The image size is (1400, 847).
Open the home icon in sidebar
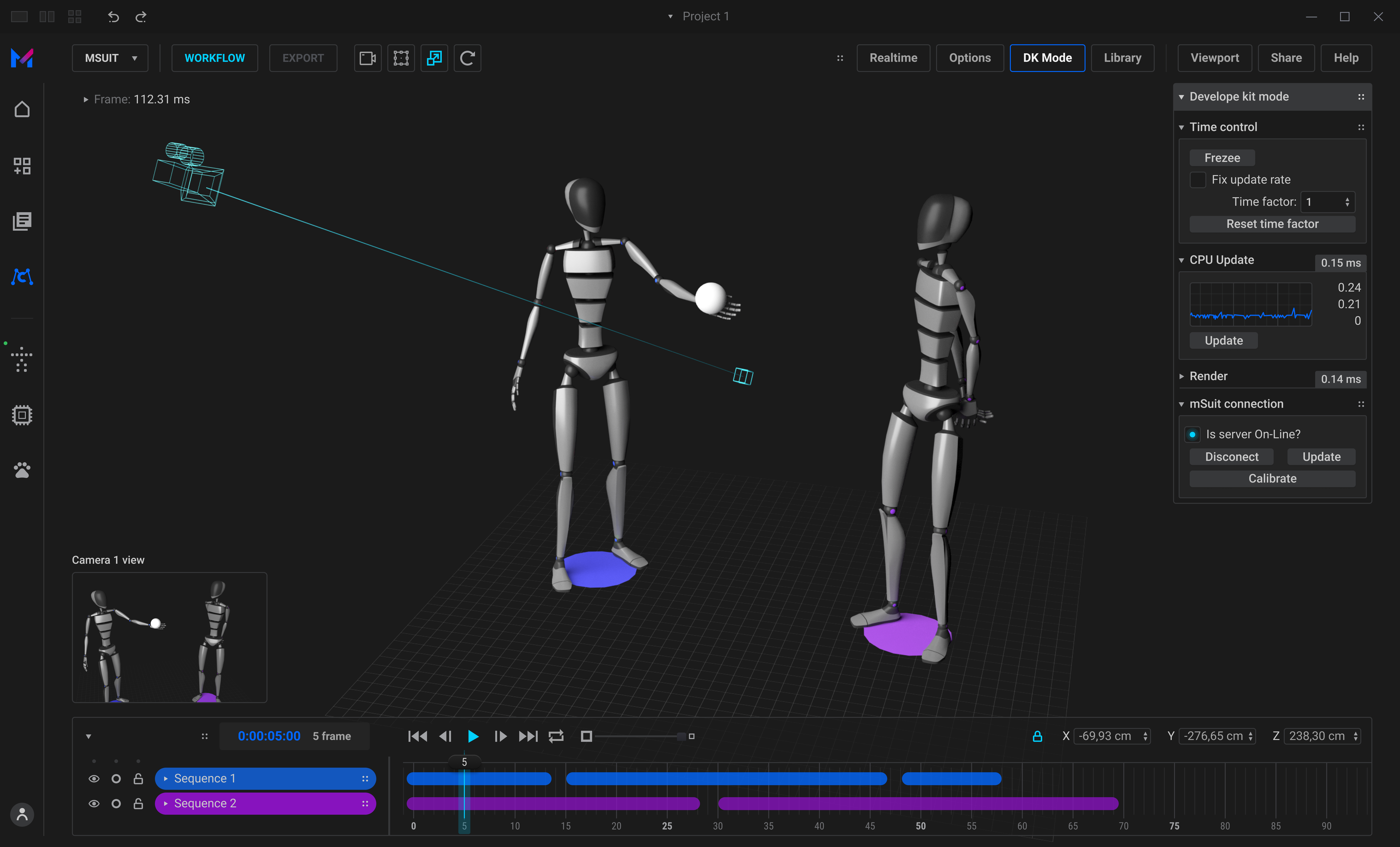(22, 109)
